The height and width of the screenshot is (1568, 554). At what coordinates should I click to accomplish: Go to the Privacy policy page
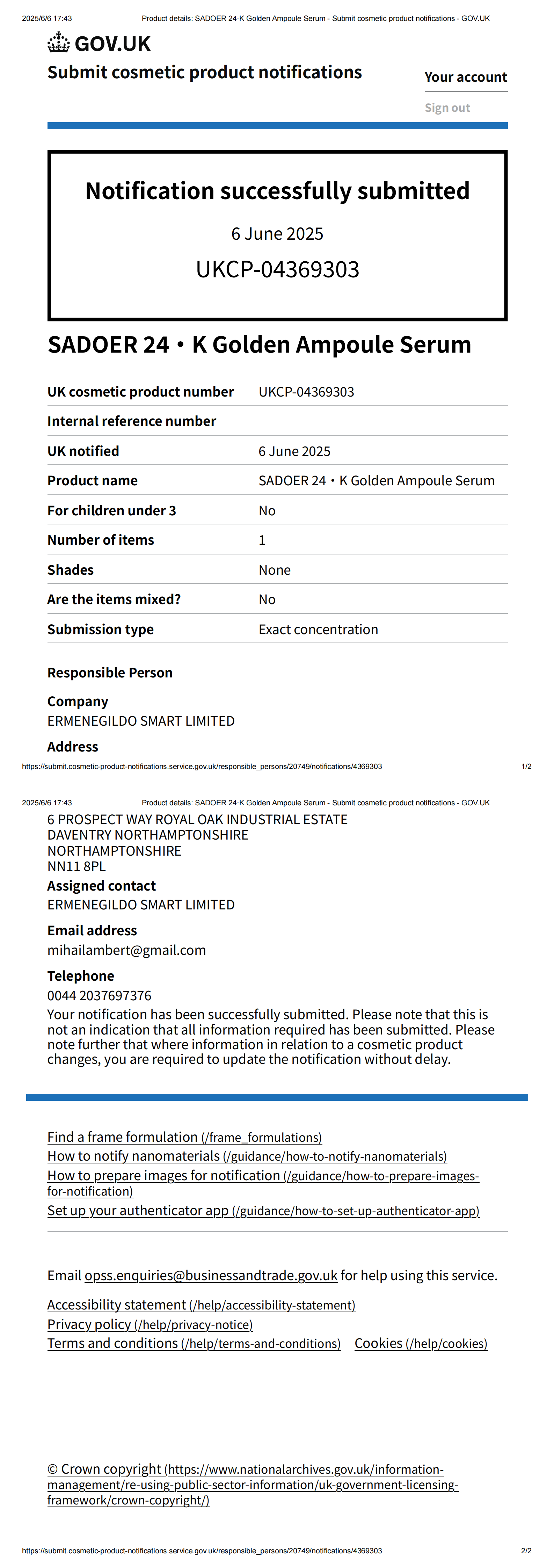click(x=150, y=1324)
